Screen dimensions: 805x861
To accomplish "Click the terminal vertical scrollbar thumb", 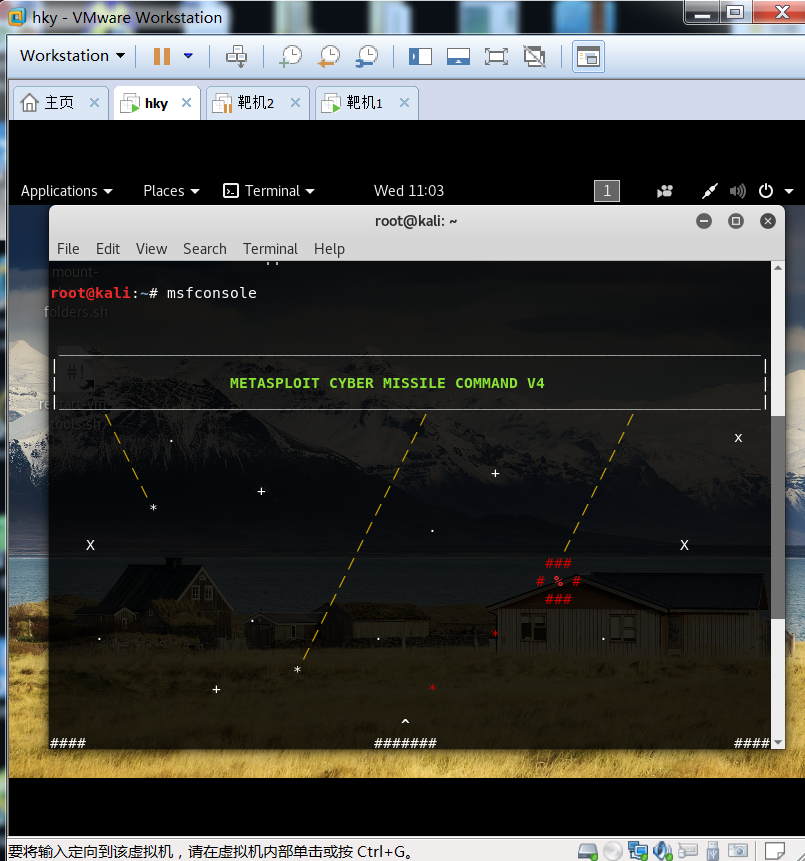I will (778, 517).
